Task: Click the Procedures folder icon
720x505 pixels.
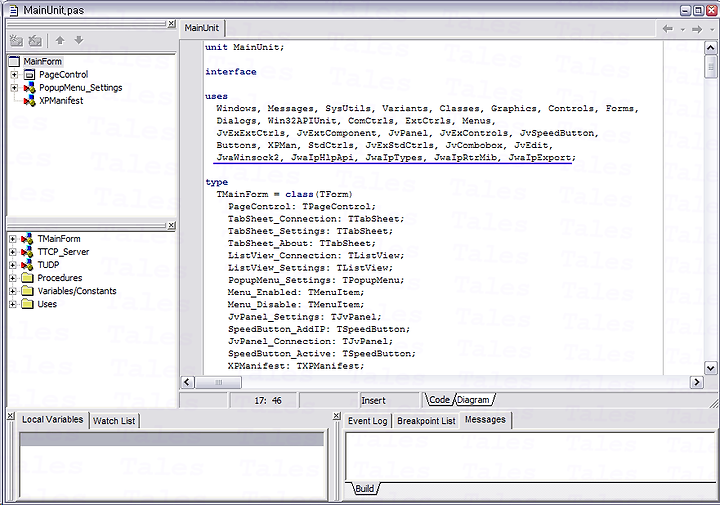Action: coord(28,278)
